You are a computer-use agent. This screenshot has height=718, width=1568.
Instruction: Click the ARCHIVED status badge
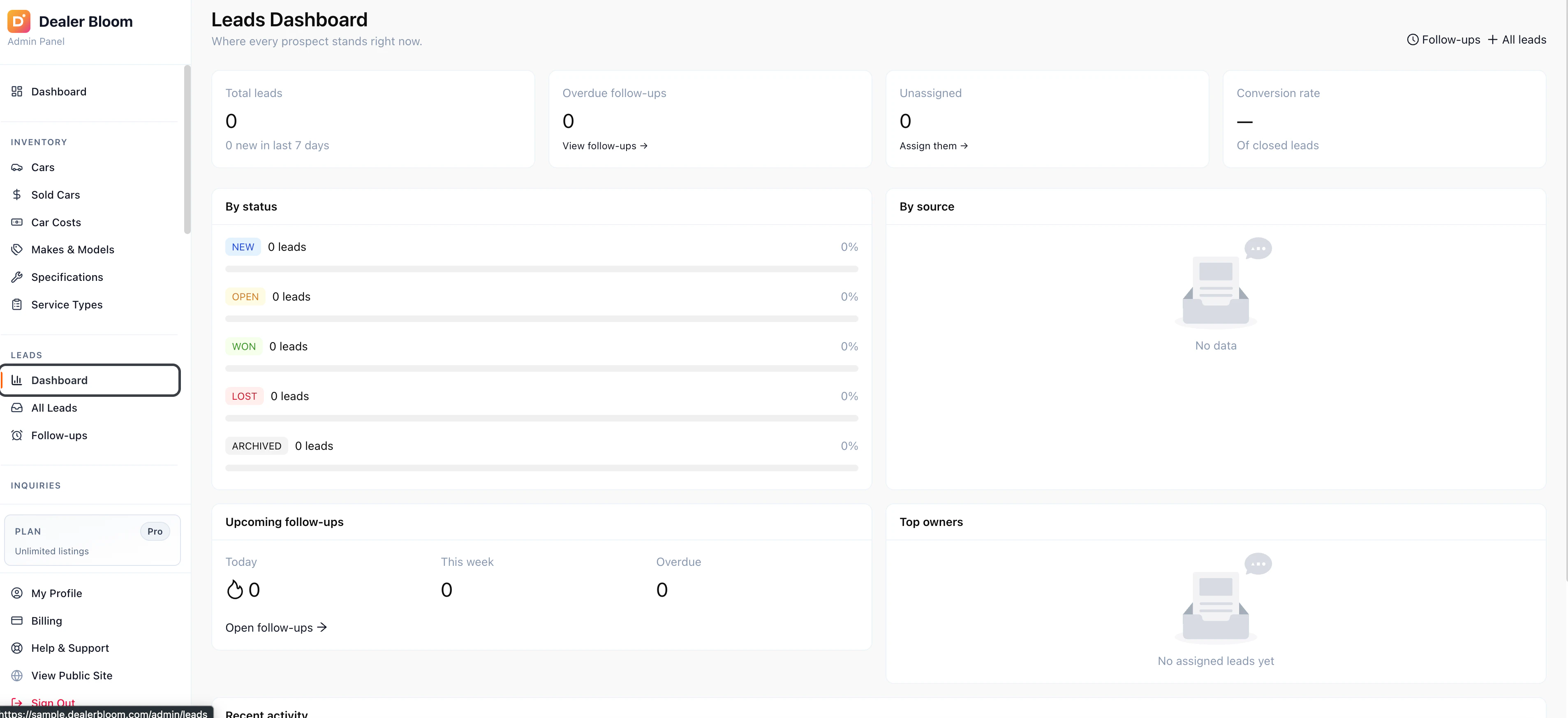pos(256,446)
